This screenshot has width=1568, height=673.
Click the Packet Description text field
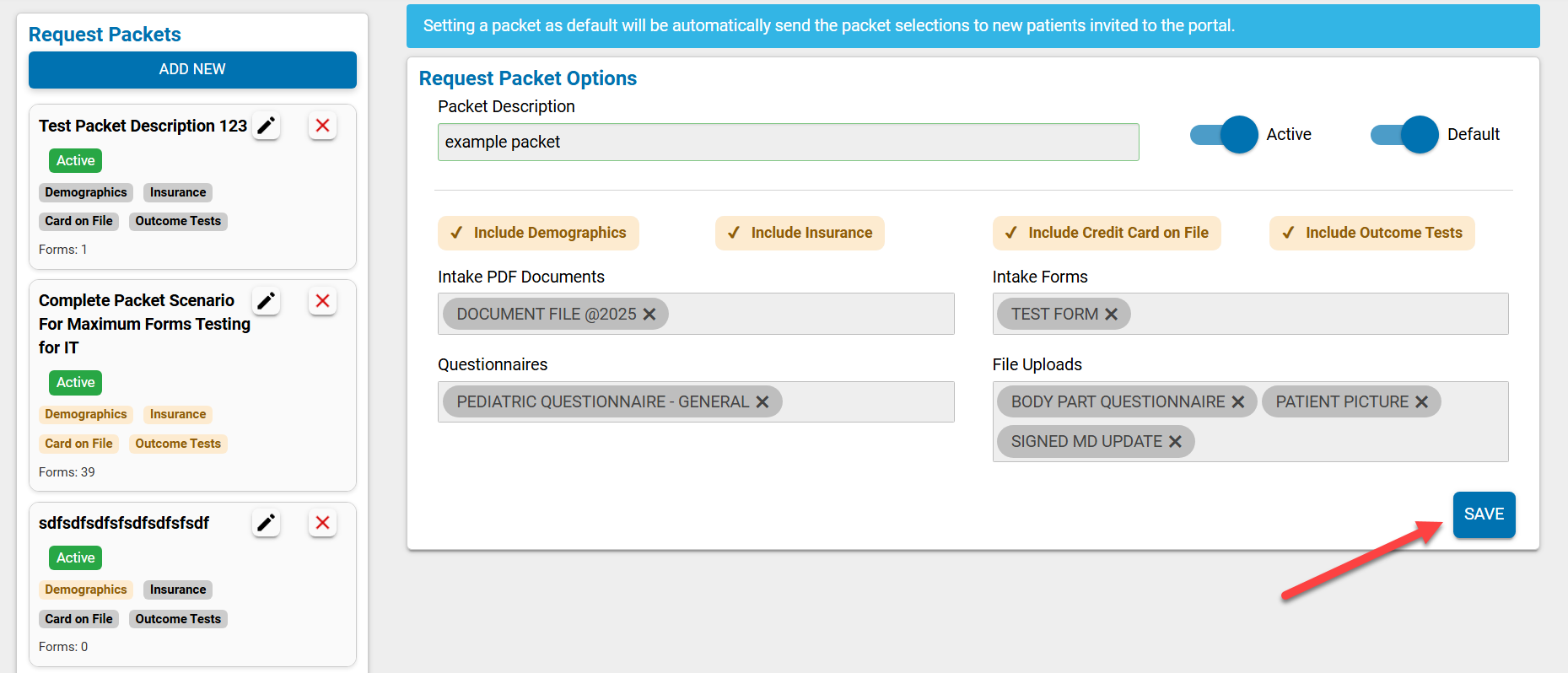pyautogui.click(x=788, y=142)
